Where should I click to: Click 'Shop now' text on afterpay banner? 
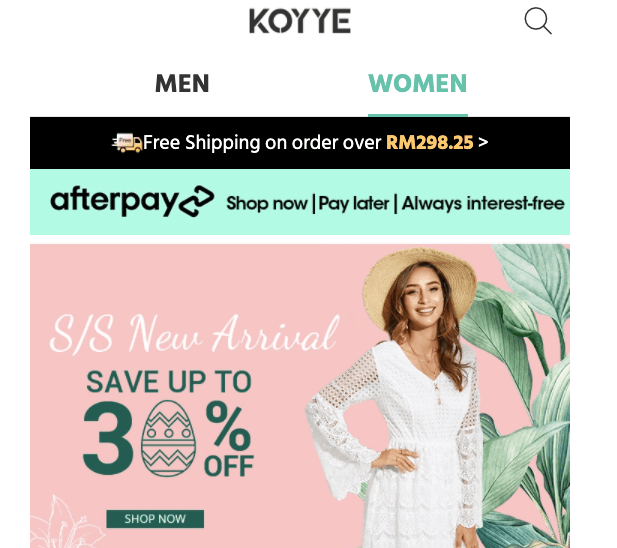coord(267,204)
